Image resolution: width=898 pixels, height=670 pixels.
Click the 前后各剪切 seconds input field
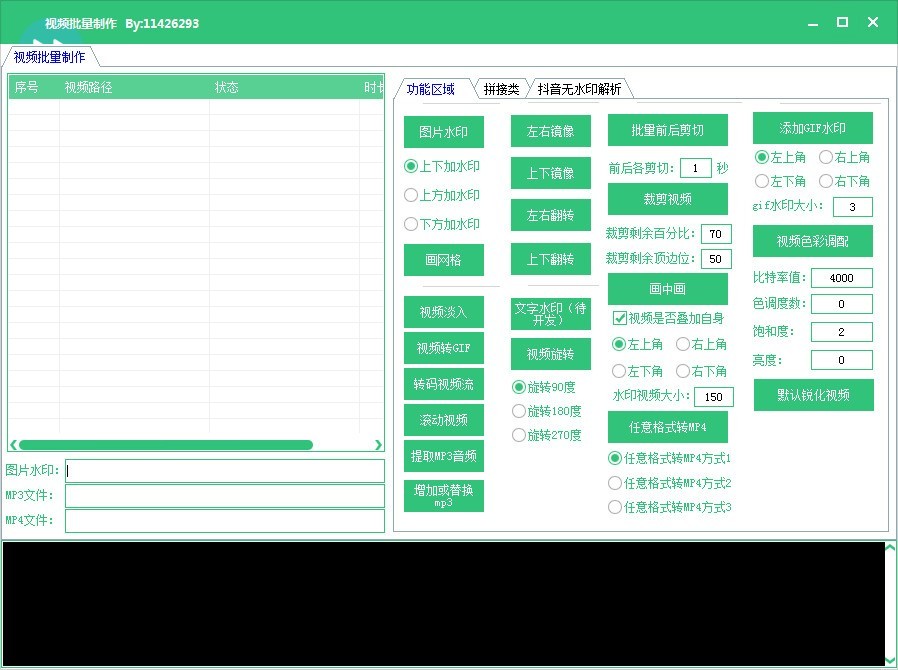tap(696, 168)
